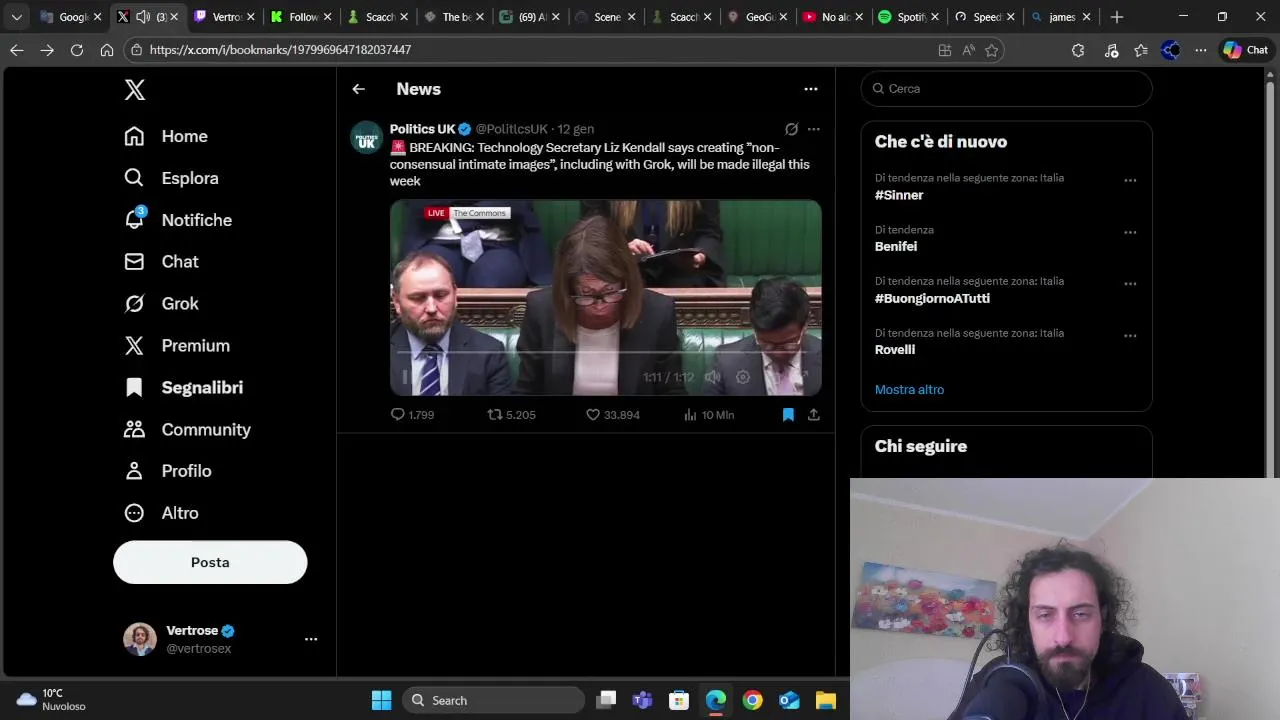View the post analytics showing 10 Mln
The width and height of the screenshot is (1280, 720).
tap(708, 414)
